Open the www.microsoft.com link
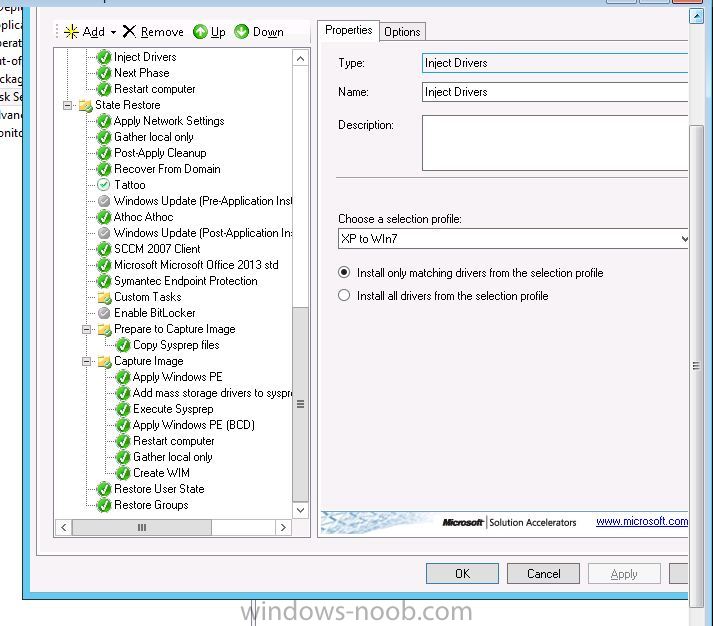 pos(642,521)
